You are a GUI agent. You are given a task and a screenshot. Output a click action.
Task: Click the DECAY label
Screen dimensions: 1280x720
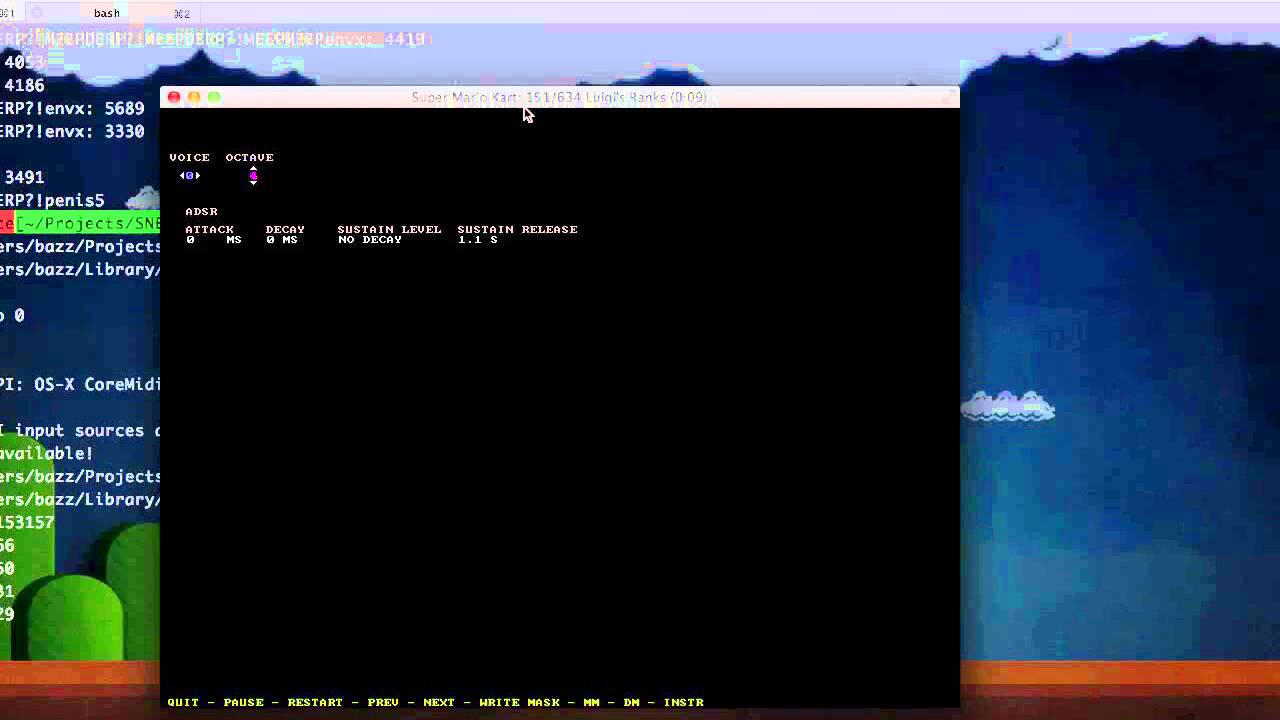point(285,229)
